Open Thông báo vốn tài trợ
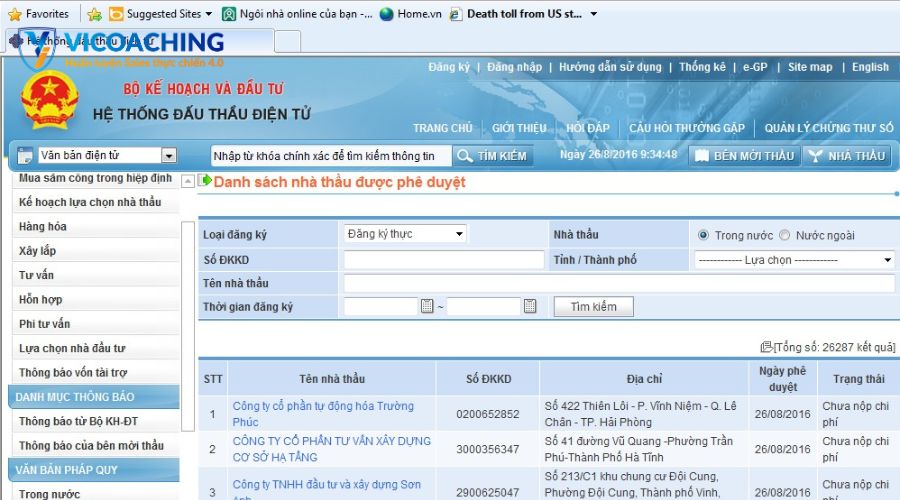The image size is (900, 500). (73, 373)
